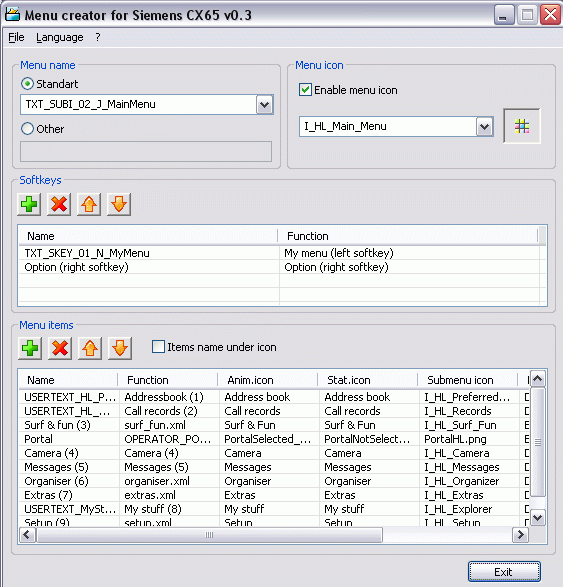This screenshot has width=563, height=587.
Task: Click the Exit button
Action: click(504, 572)
